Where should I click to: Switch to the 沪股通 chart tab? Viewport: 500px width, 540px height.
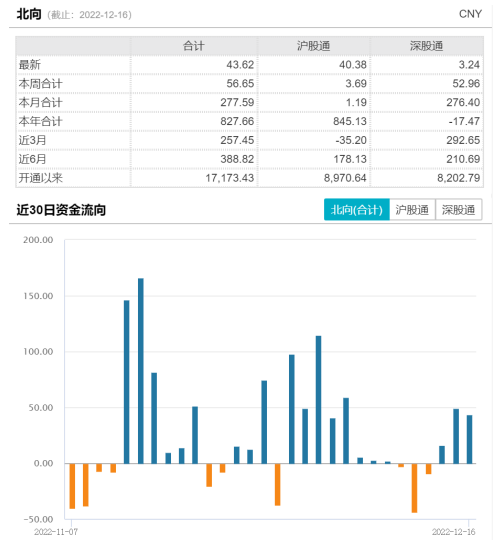pos(412,209)
